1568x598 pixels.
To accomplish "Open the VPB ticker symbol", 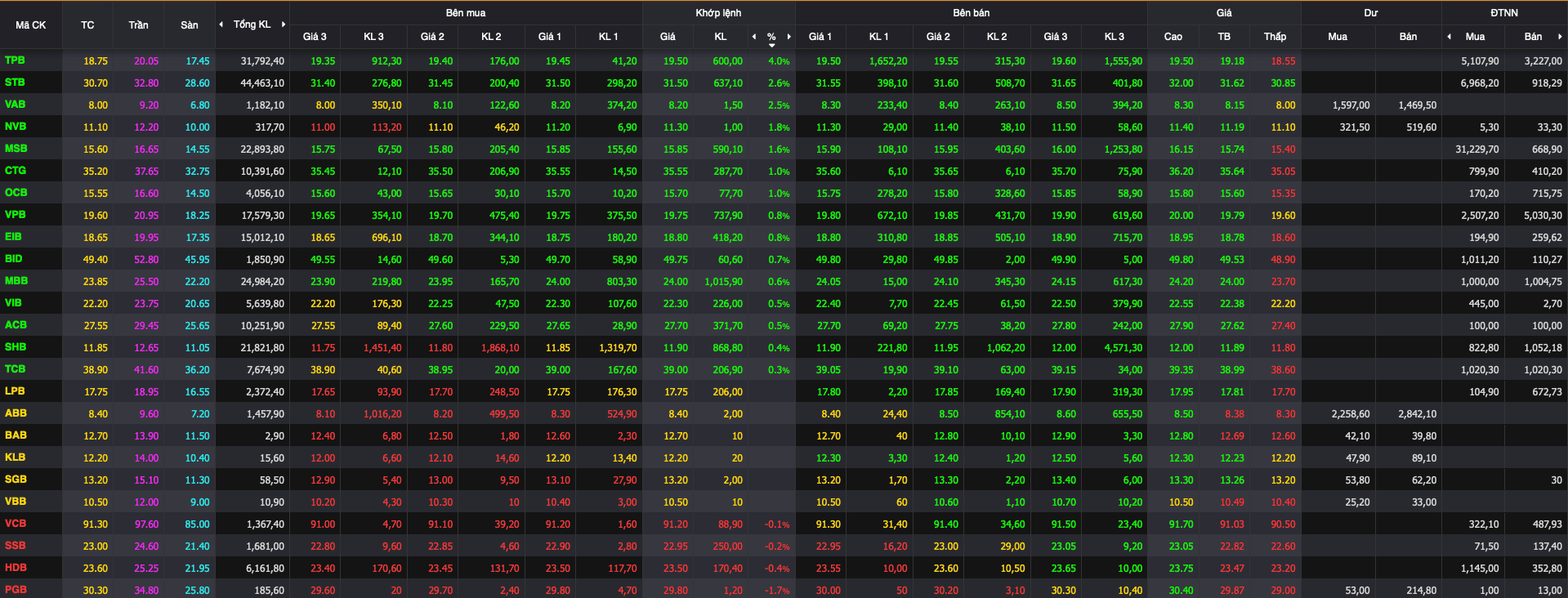I will tap(15, 215).
